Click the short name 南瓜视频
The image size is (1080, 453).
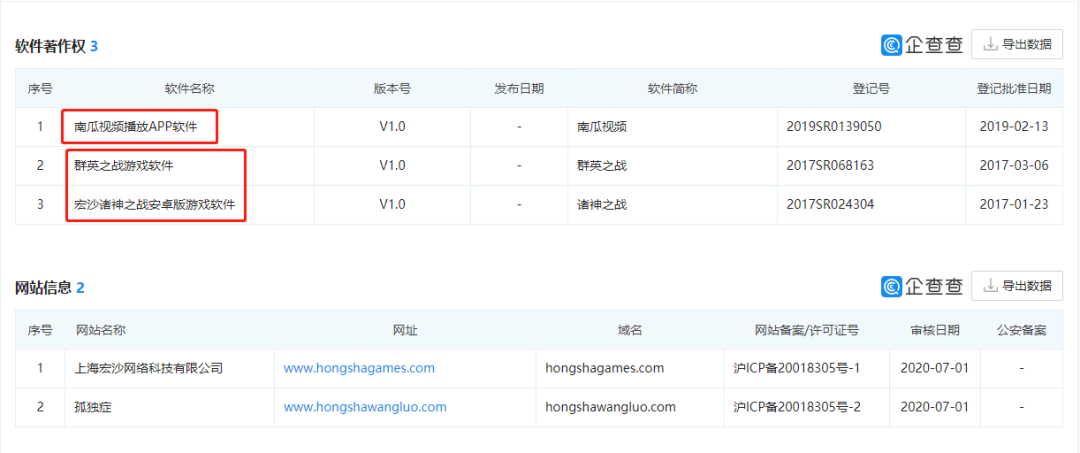(x=602, y=127)
